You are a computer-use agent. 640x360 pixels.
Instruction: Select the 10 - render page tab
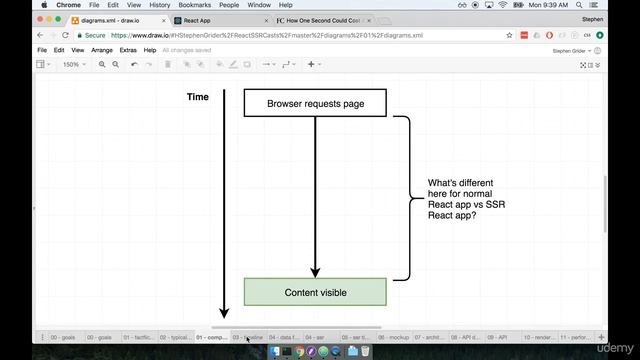tap(539, 338)
